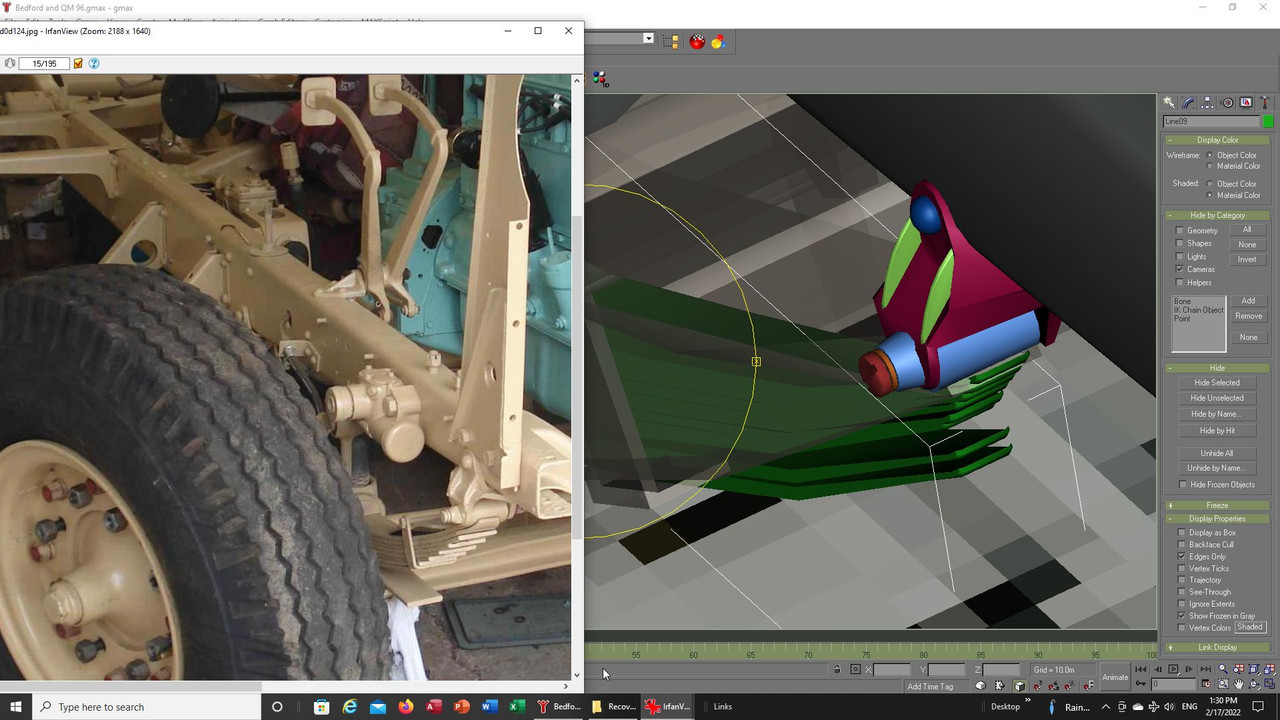Click Hide by Name button
Viewport: 1280px width, 720px height.
click(x=1217, y=414)
